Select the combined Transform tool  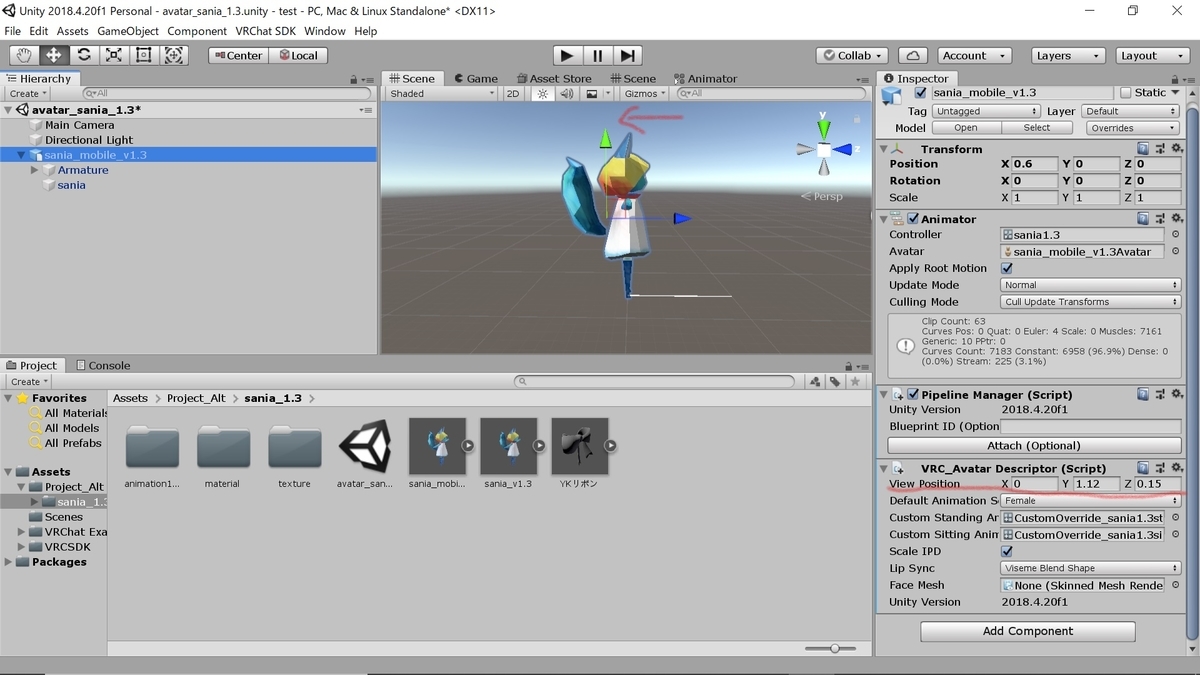click(x=174, y=55)
